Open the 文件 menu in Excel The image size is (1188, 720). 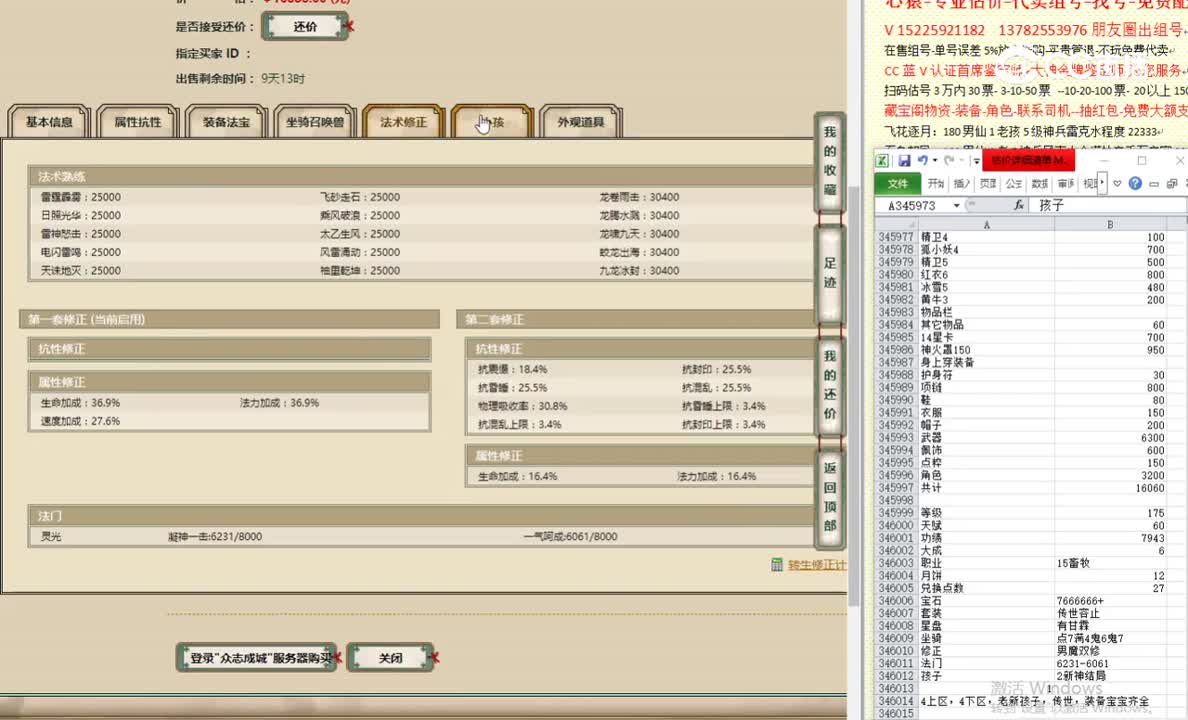coord(898,183)
